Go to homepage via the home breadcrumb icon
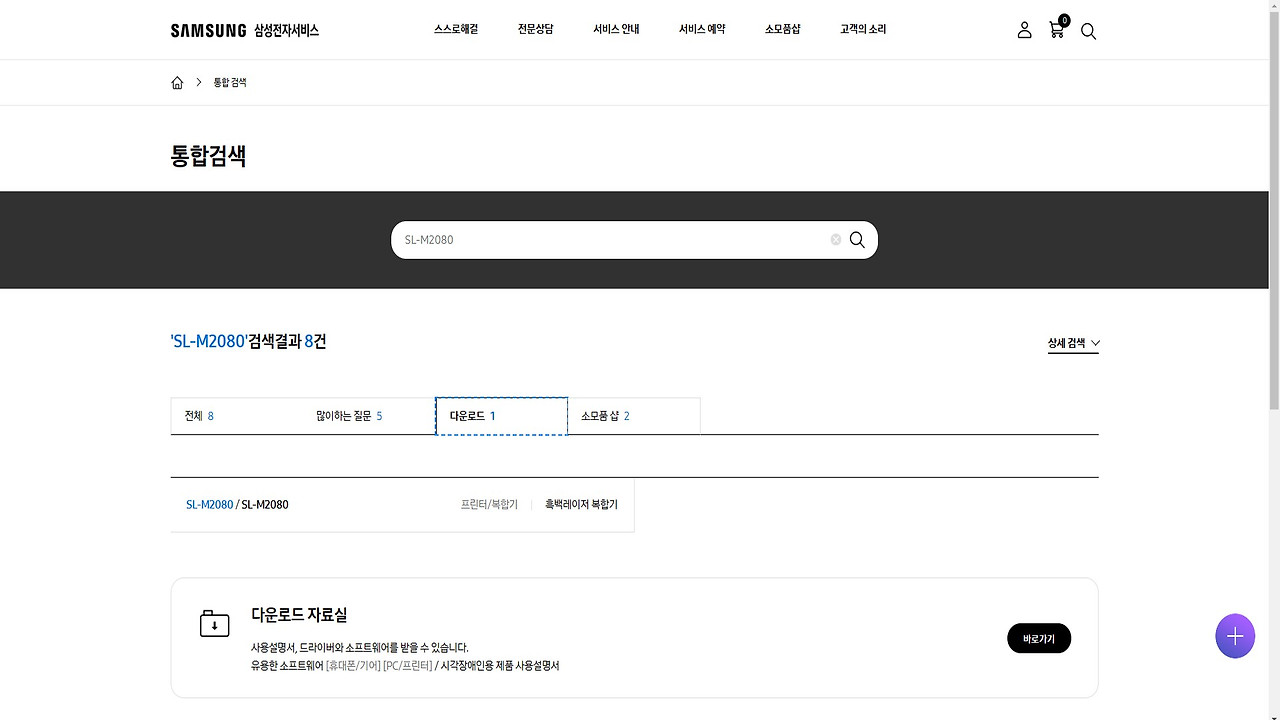This screenshot has width=1280, height=720. click(177, 82)
